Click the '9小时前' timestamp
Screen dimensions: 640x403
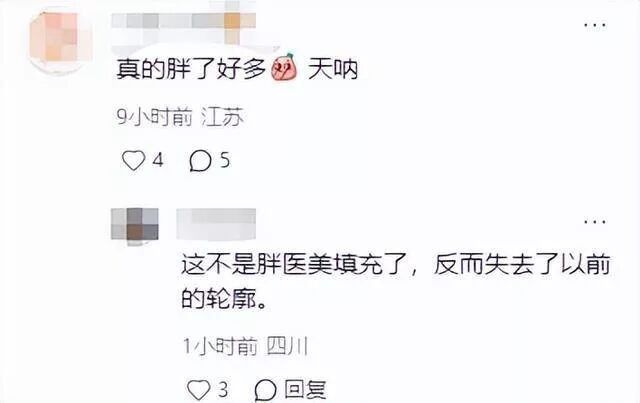[x=154, y=117]
